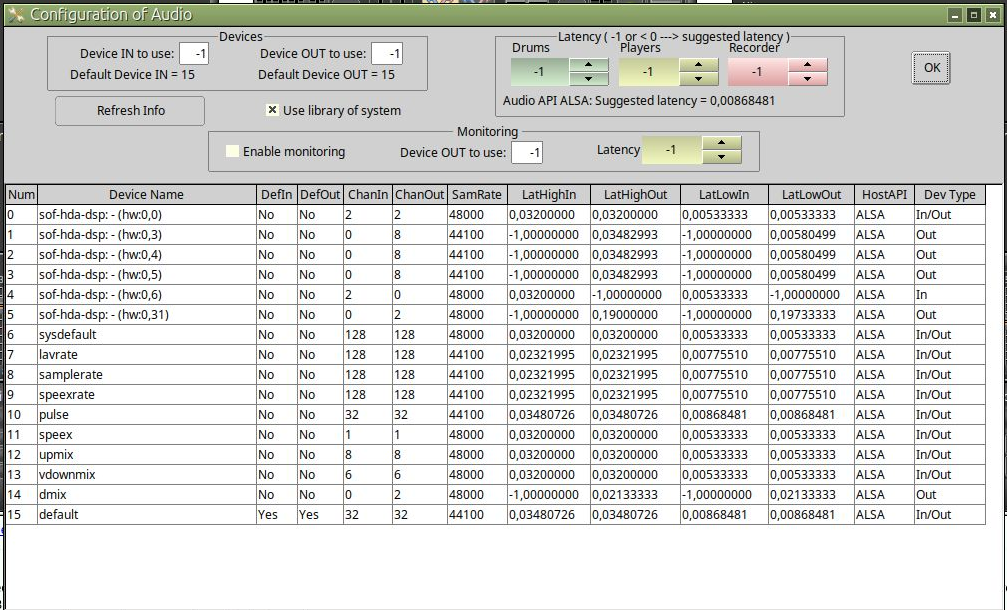
Task: Click the Refresh Info button
Action: pyautogui.click(x=130, y=111)
